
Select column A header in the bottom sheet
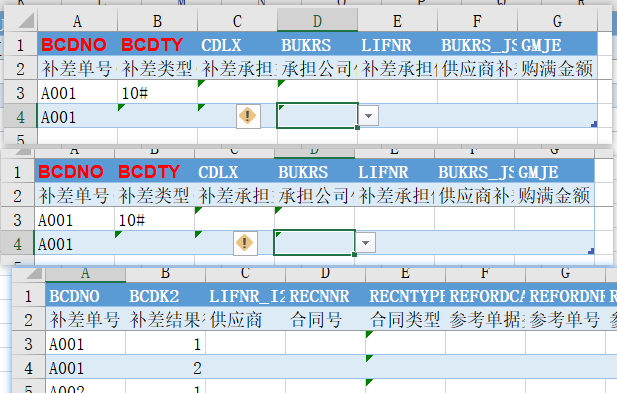85,274
